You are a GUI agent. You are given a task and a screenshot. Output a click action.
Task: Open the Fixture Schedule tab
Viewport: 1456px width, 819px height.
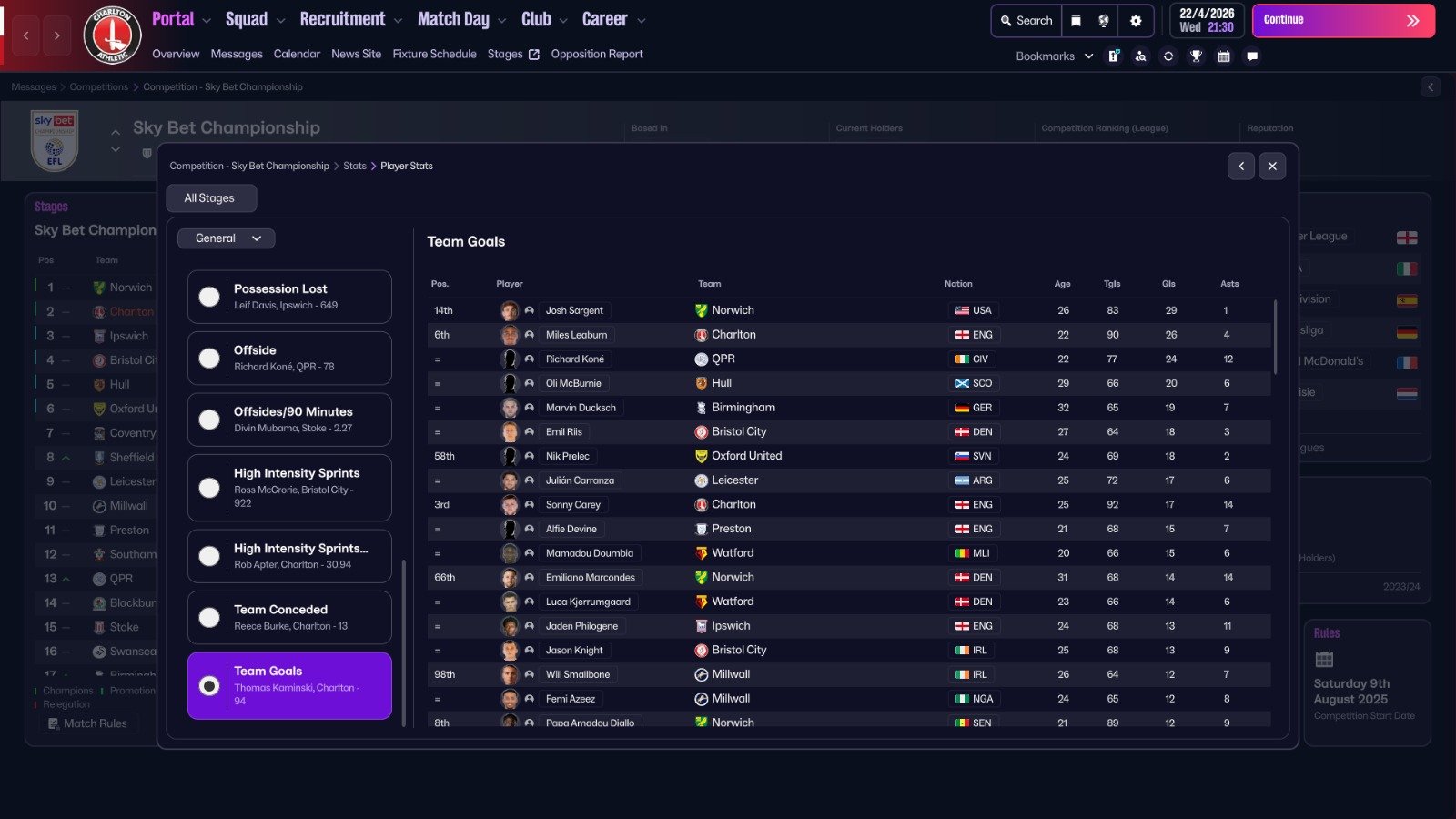coord(435,55)
